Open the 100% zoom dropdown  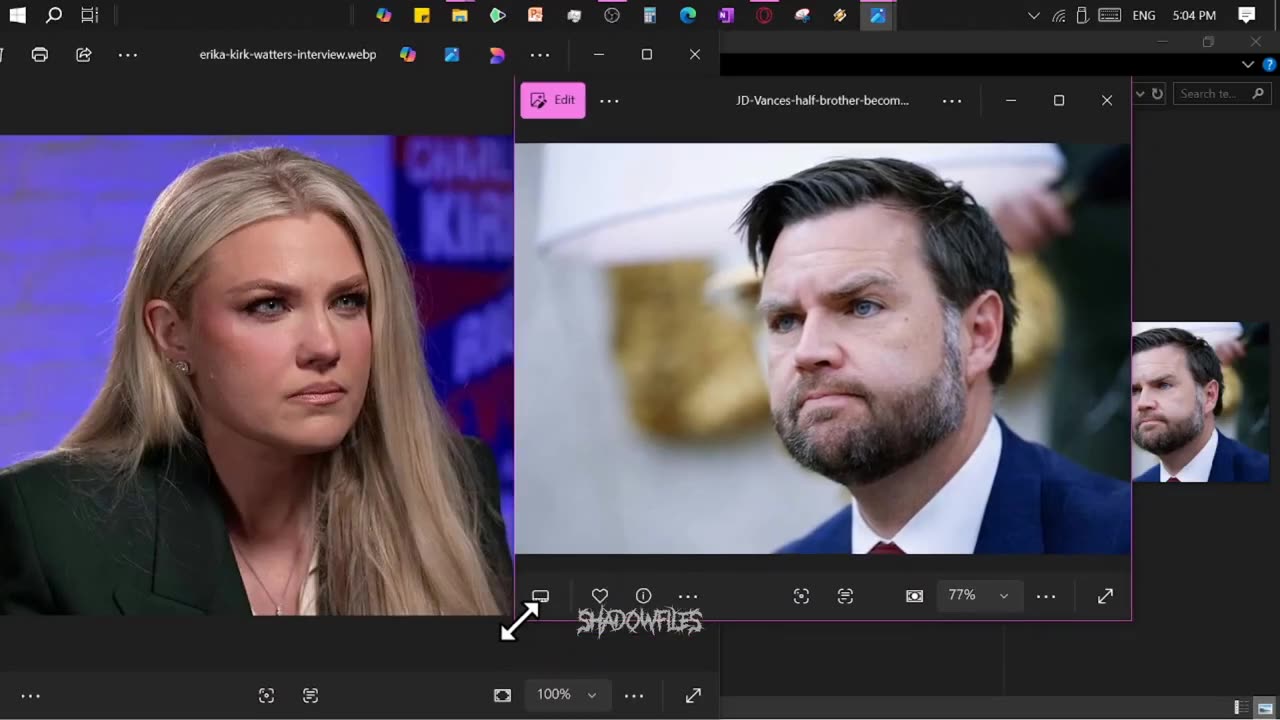(x=567, y=695)
